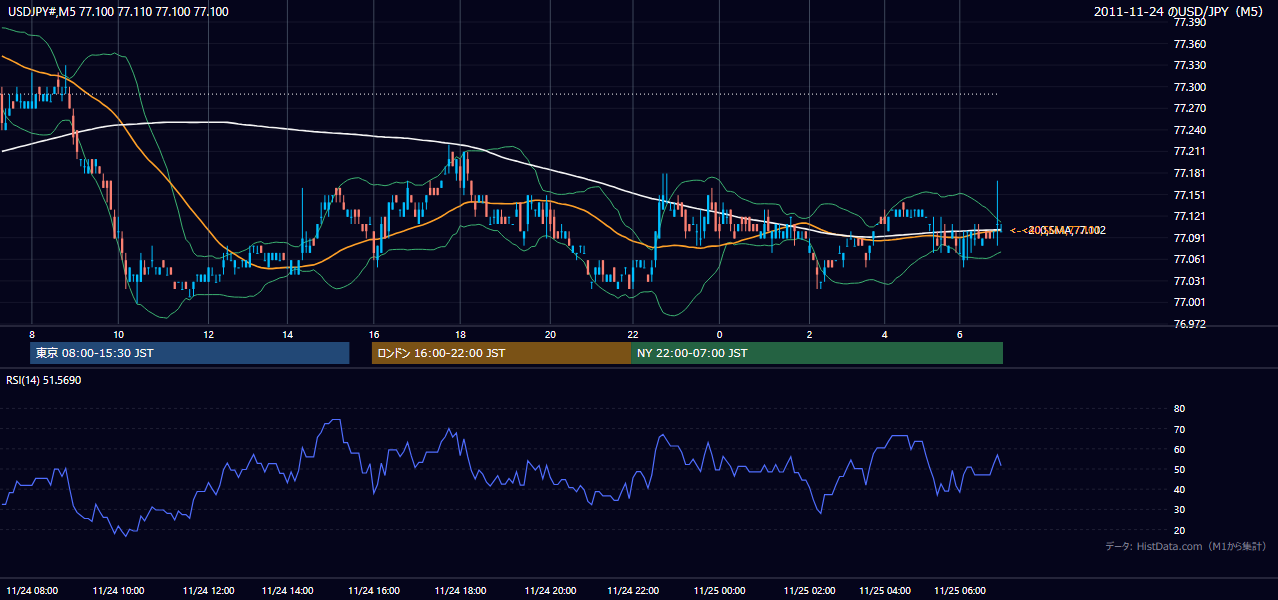Viewport: 1278px width, 600px height.
Task: Click the 11/25 00:00 date label
Action: (720, 591)
